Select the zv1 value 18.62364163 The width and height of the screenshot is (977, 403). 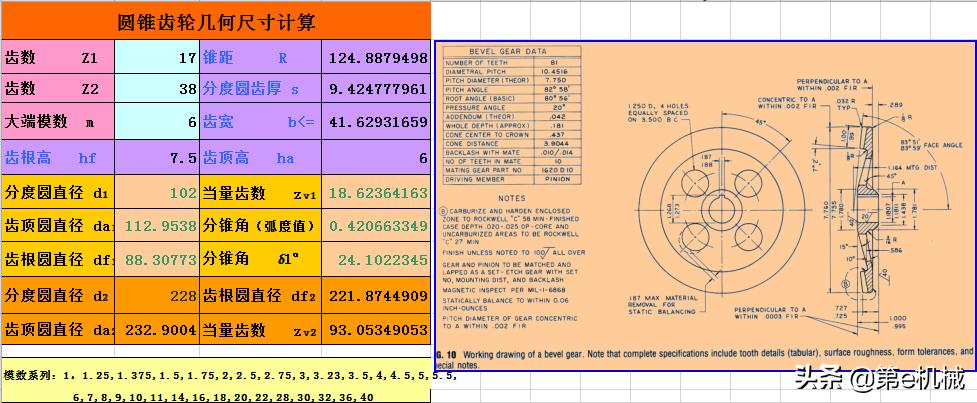[376, 192]
